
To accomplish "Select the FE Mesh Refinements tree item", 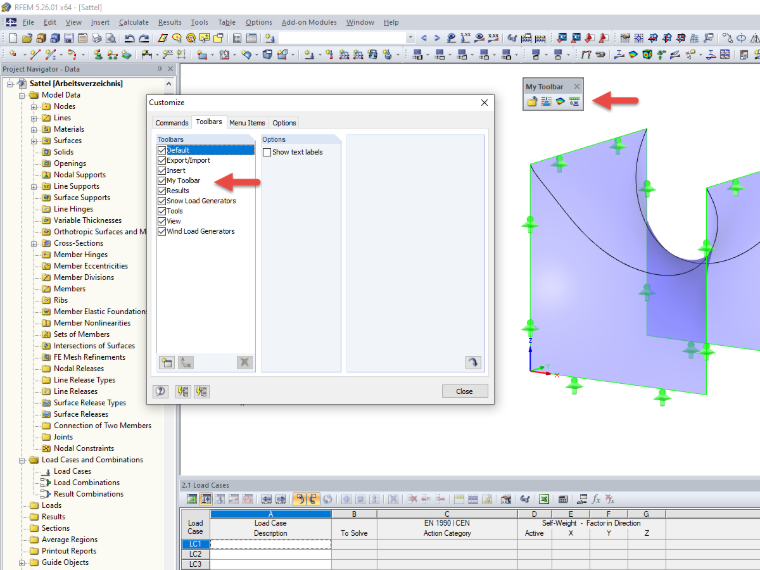I will 89,357.
